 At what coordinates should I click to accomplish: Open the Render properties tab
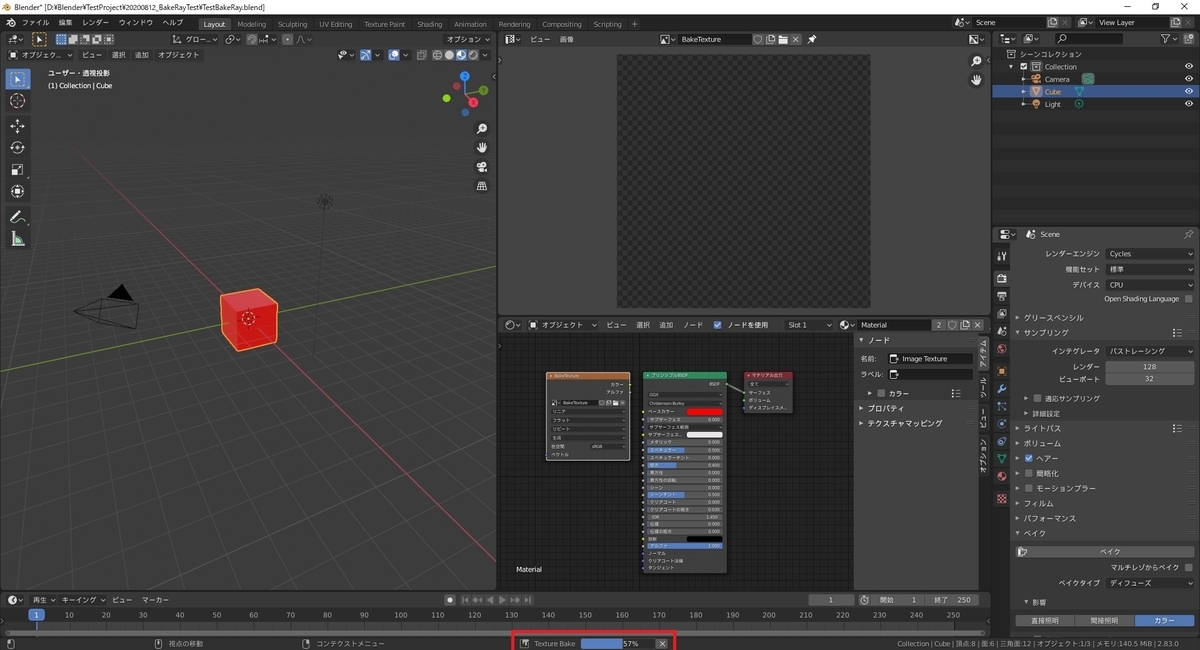click(x=1001, y=278)
